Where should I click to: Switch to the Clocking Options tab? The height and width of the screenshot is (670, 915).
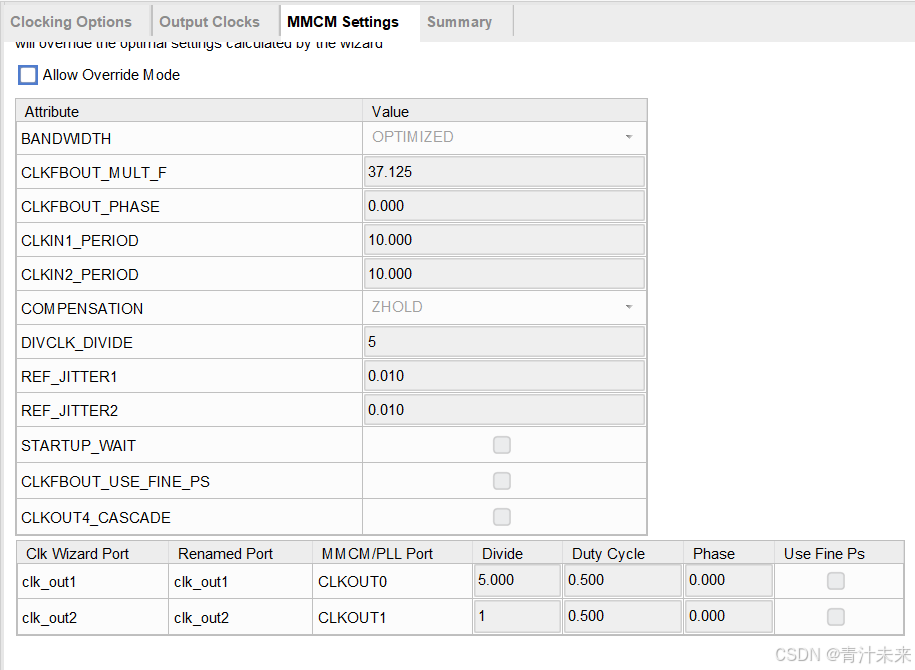point(71,21)
